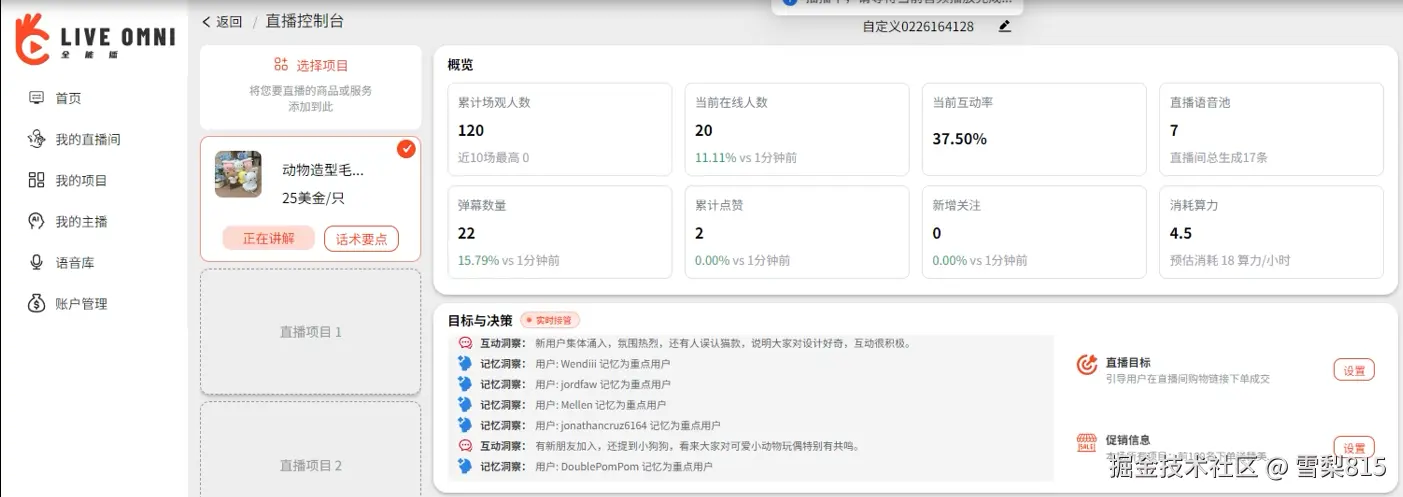
Task: Click the memory icon beside Wendiii entry
Action: pos(465,363)
